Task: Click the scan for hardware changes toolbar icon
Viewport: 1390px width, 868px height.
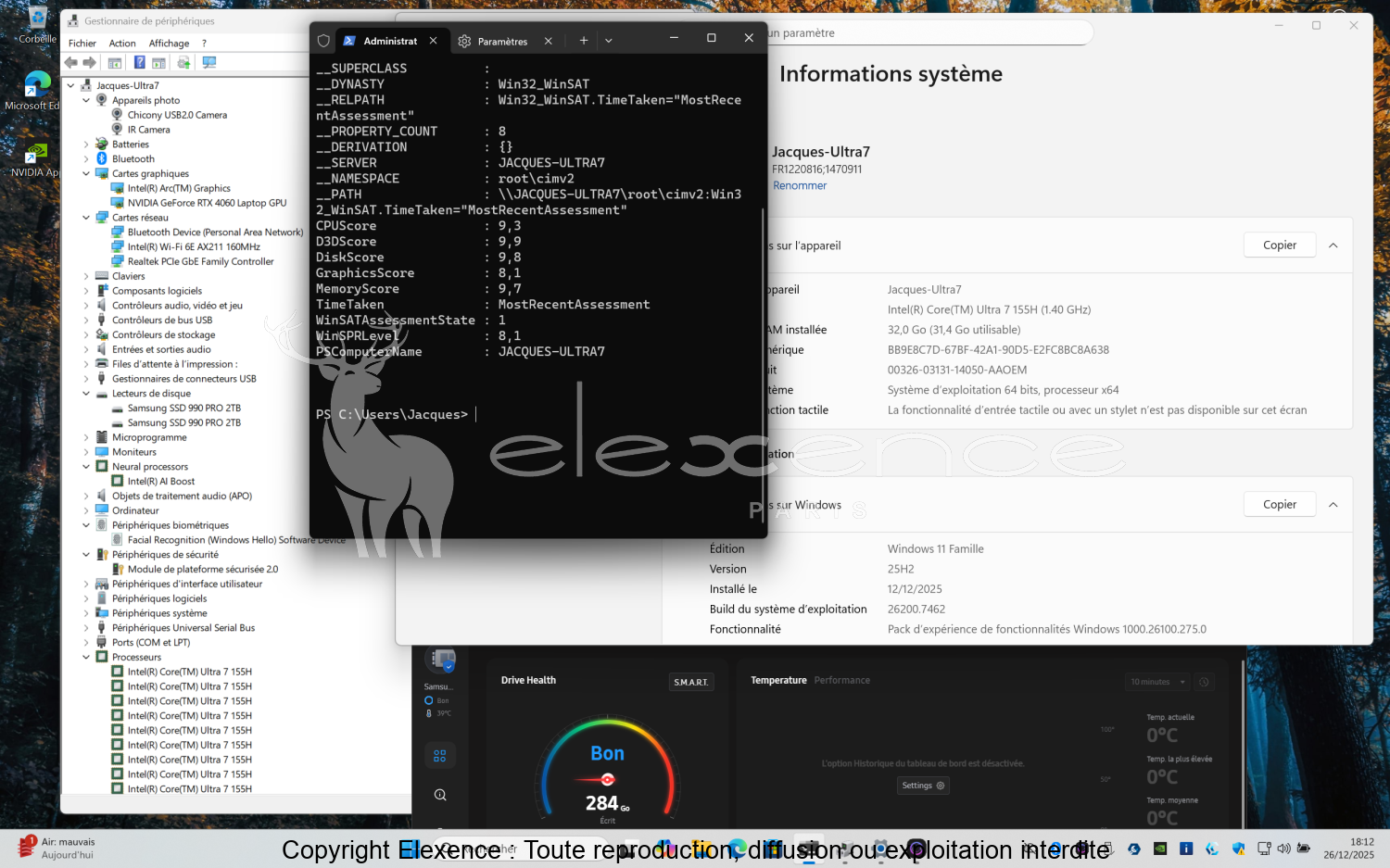Action: tap(209, 63)
